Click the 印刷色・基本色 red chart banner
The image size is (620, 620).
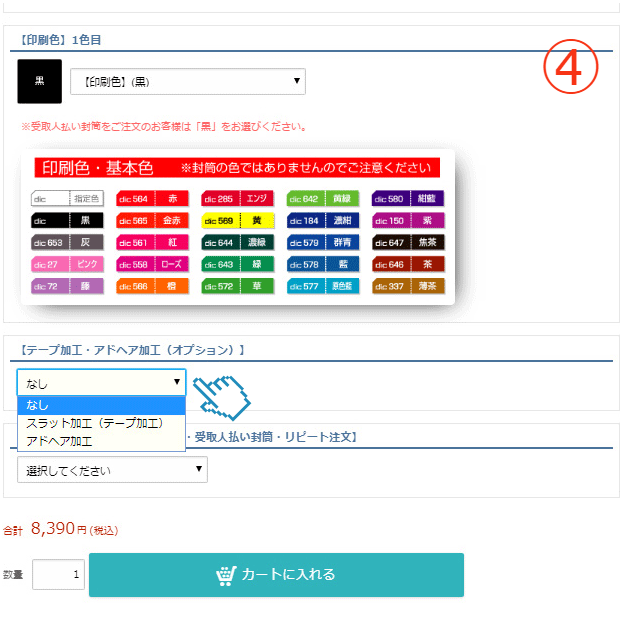point(237,168)
